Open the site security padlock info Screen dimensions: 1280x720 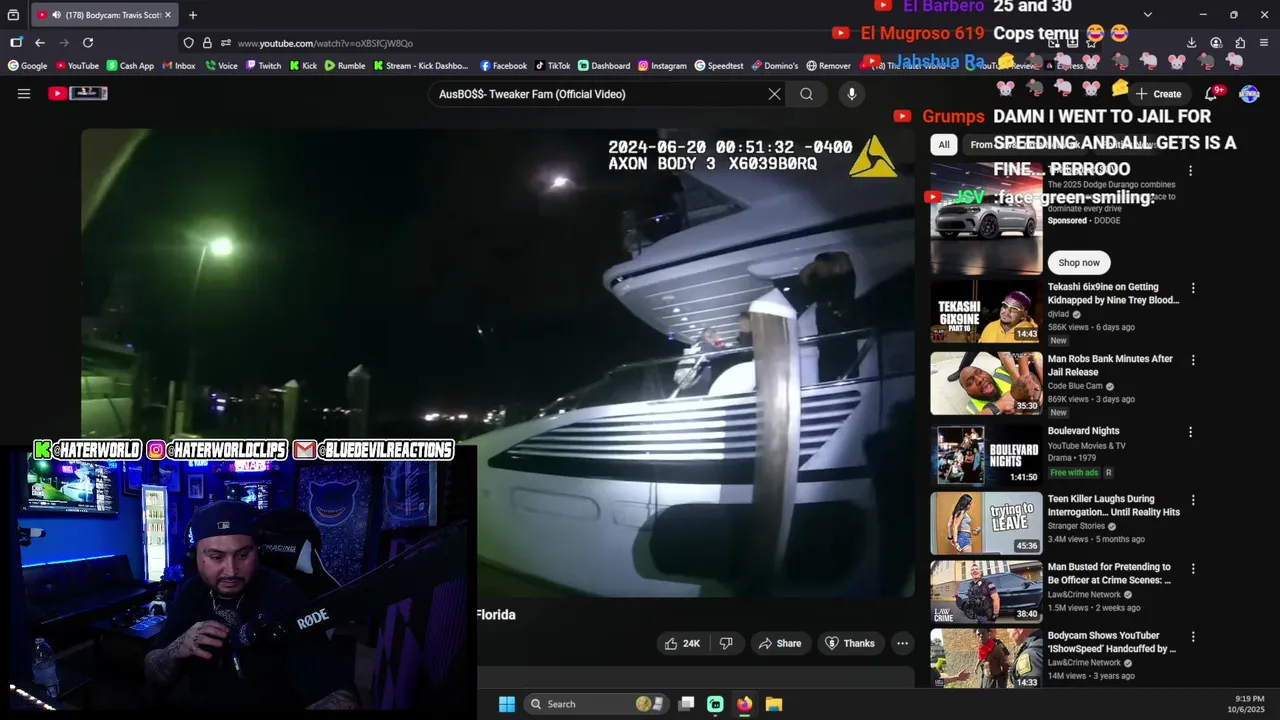pos(207,43)
